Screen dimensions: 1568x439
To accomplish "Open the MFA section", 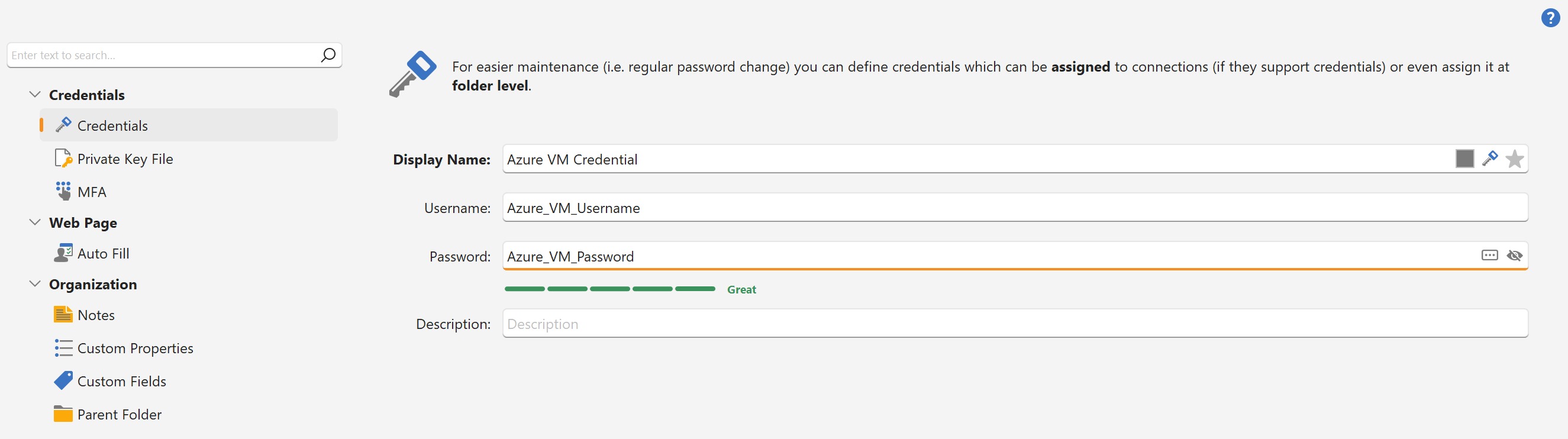I will (91, 192).
